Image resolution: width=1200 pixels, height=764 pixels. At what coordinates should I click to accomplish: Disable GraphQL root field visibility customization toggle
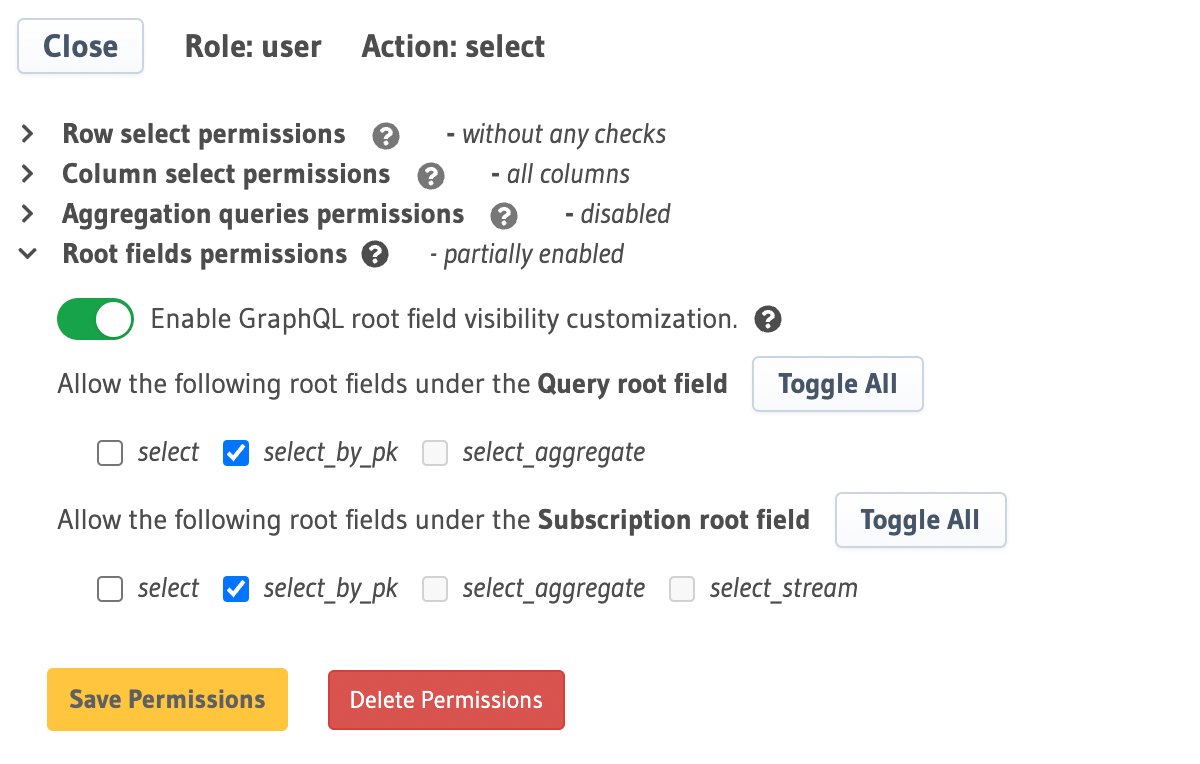(x=95, y=319)
